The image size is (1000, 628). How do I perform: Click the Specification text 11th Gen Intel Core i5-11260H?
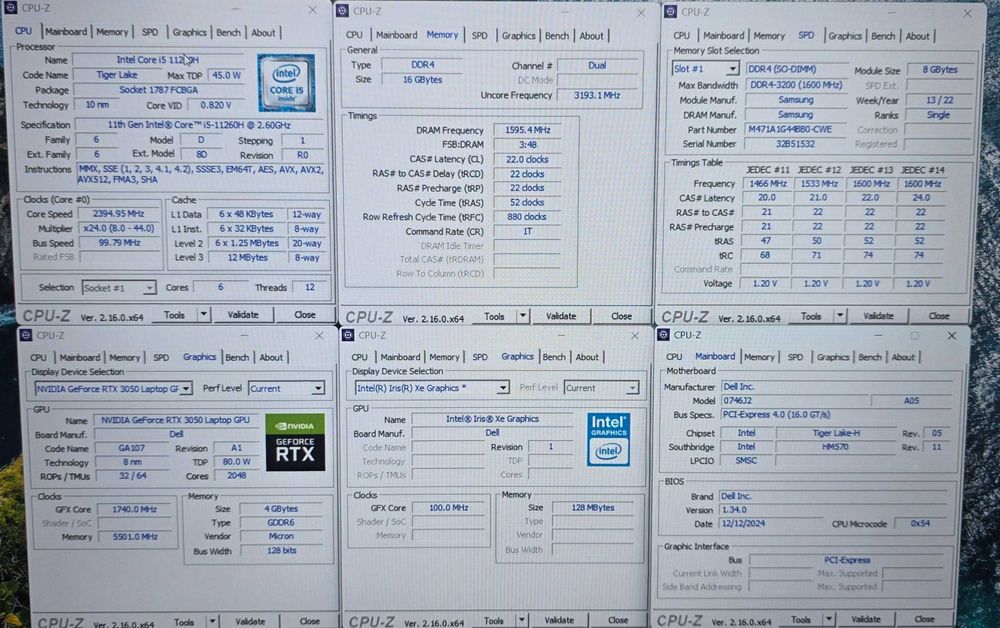199,125
